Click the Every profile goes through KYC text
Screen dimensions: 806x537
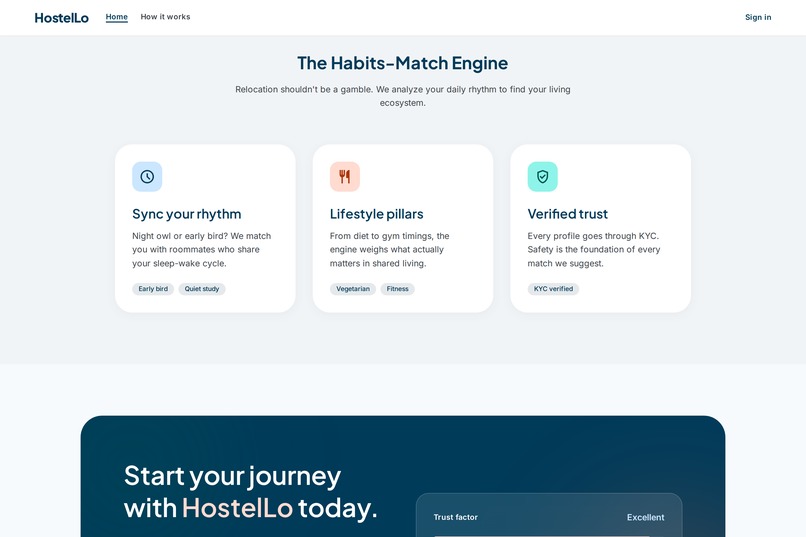tap(594, 250)
